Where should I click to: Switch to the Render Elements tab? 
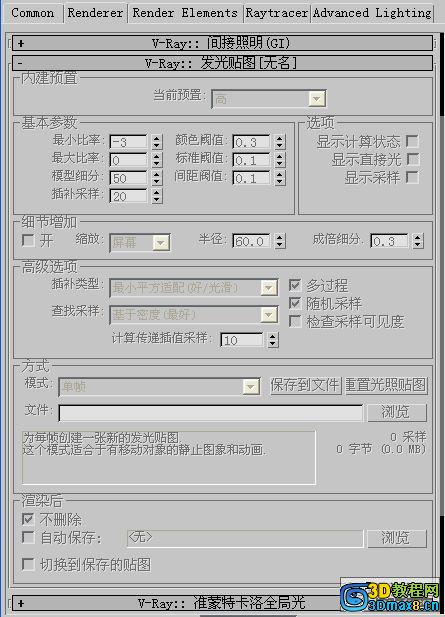(x=185, y=13)
